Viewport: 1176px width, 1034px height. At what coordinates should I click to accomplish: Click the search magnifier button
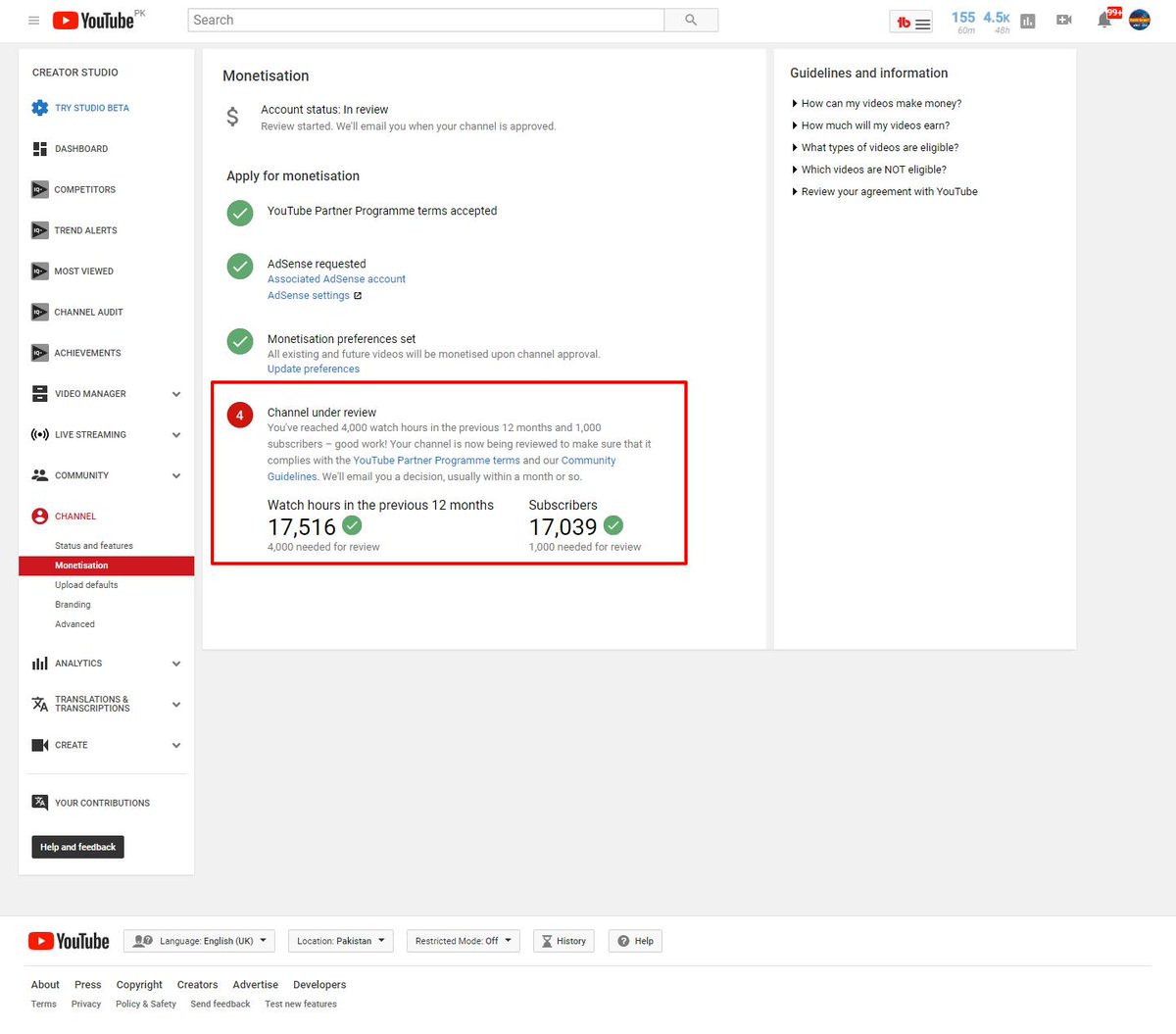pyautogui.click(x=691, y=20)
